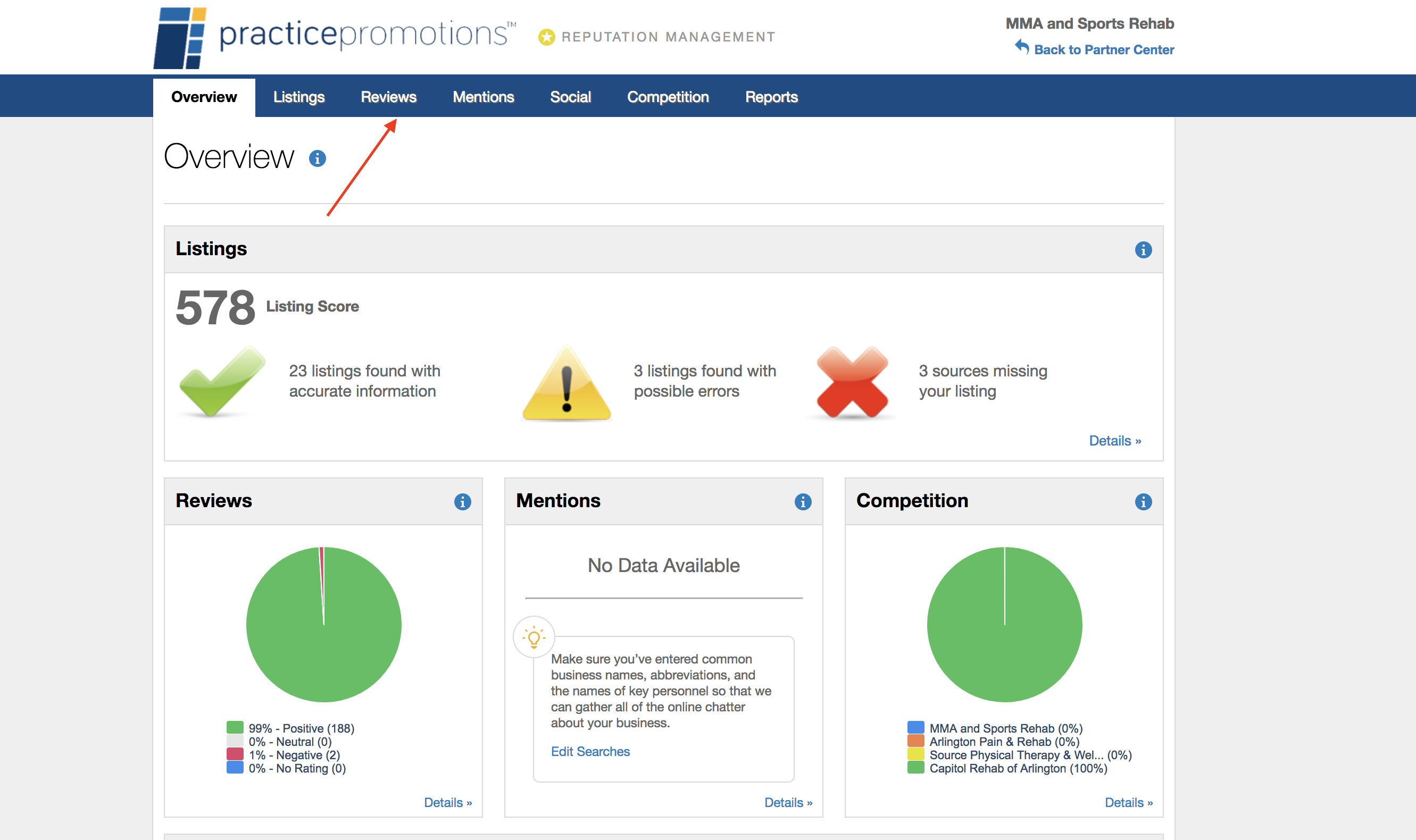Click '3 listings found with possible errors'
This screenshot has width=1416, height=840.
[705, 381]
